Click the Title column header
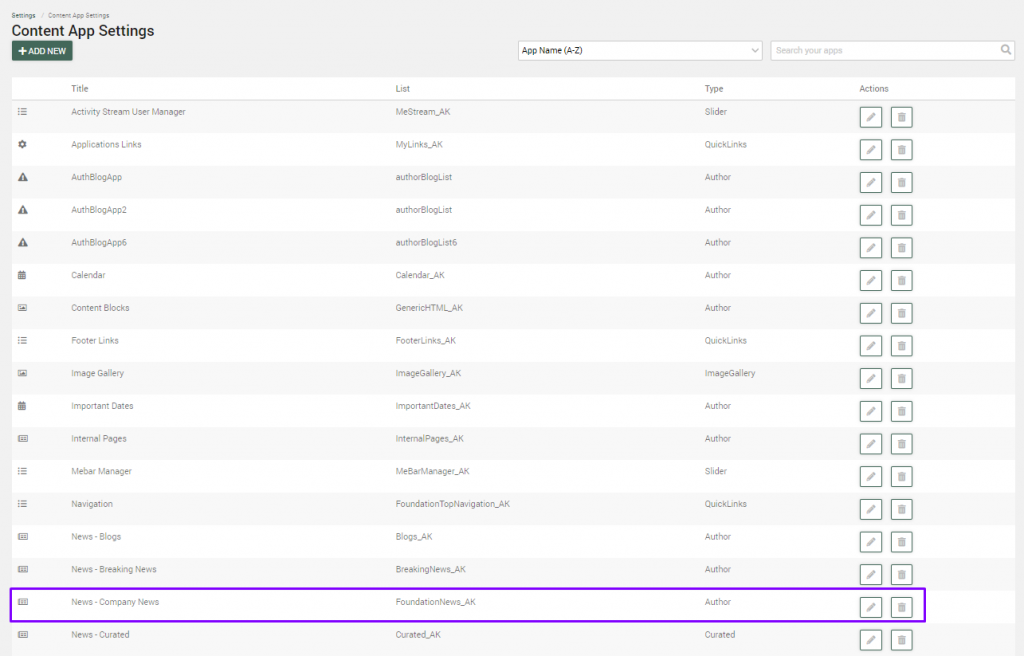This screenshot has height=656, width=1024. (x=80, y=89)
